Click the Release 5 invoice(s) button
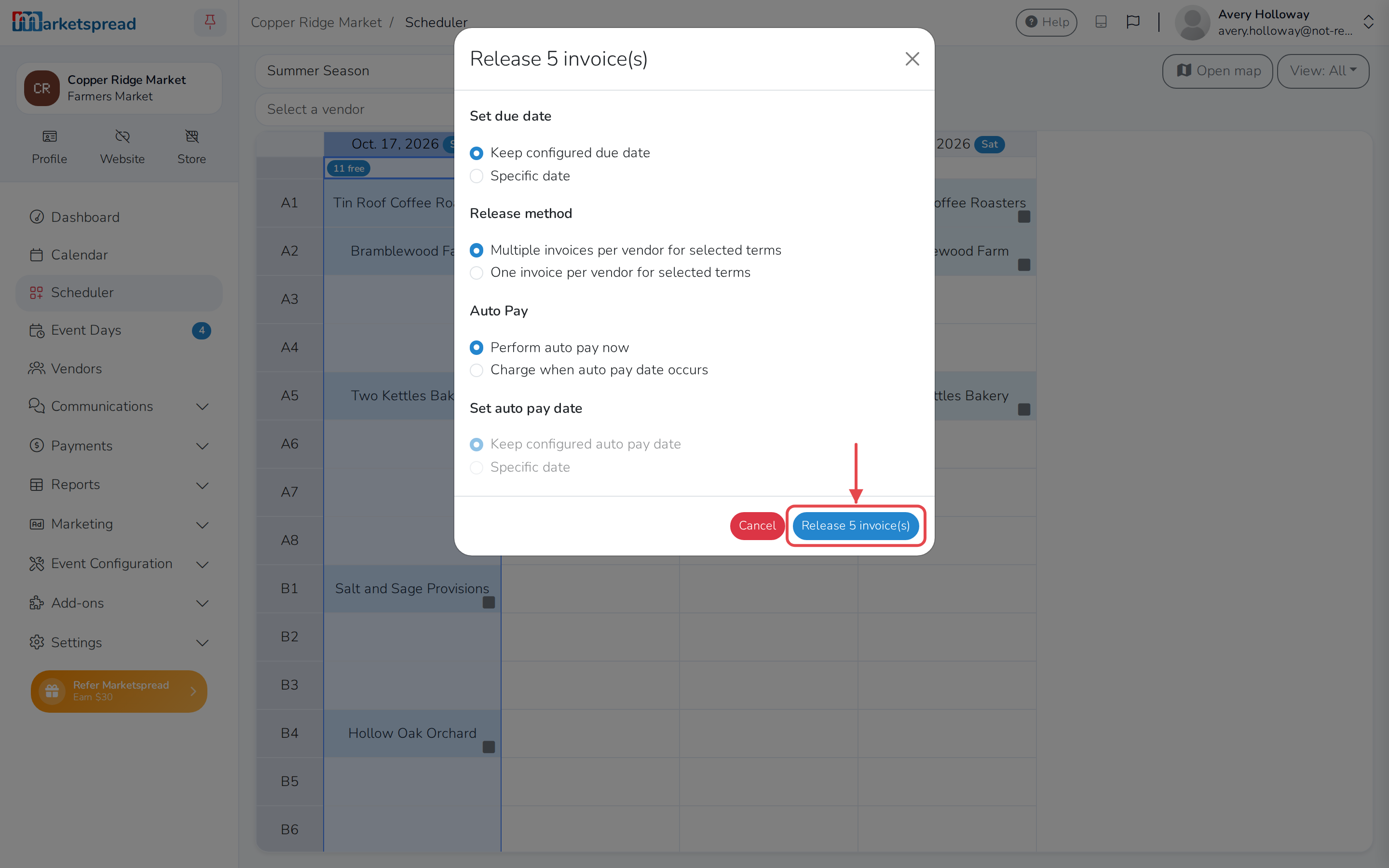1389x868 pixels. click(855, 526)
